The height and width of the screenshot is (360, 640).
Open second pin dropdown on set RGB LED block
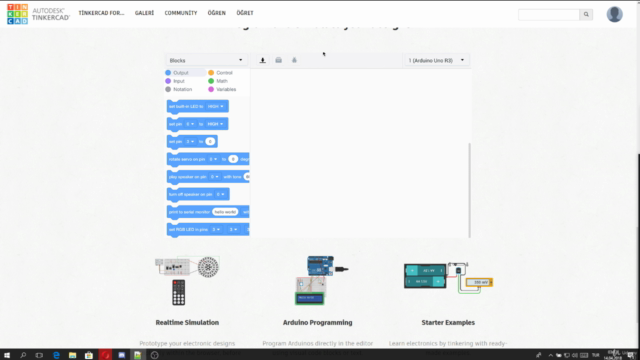(x=233, y=229)
